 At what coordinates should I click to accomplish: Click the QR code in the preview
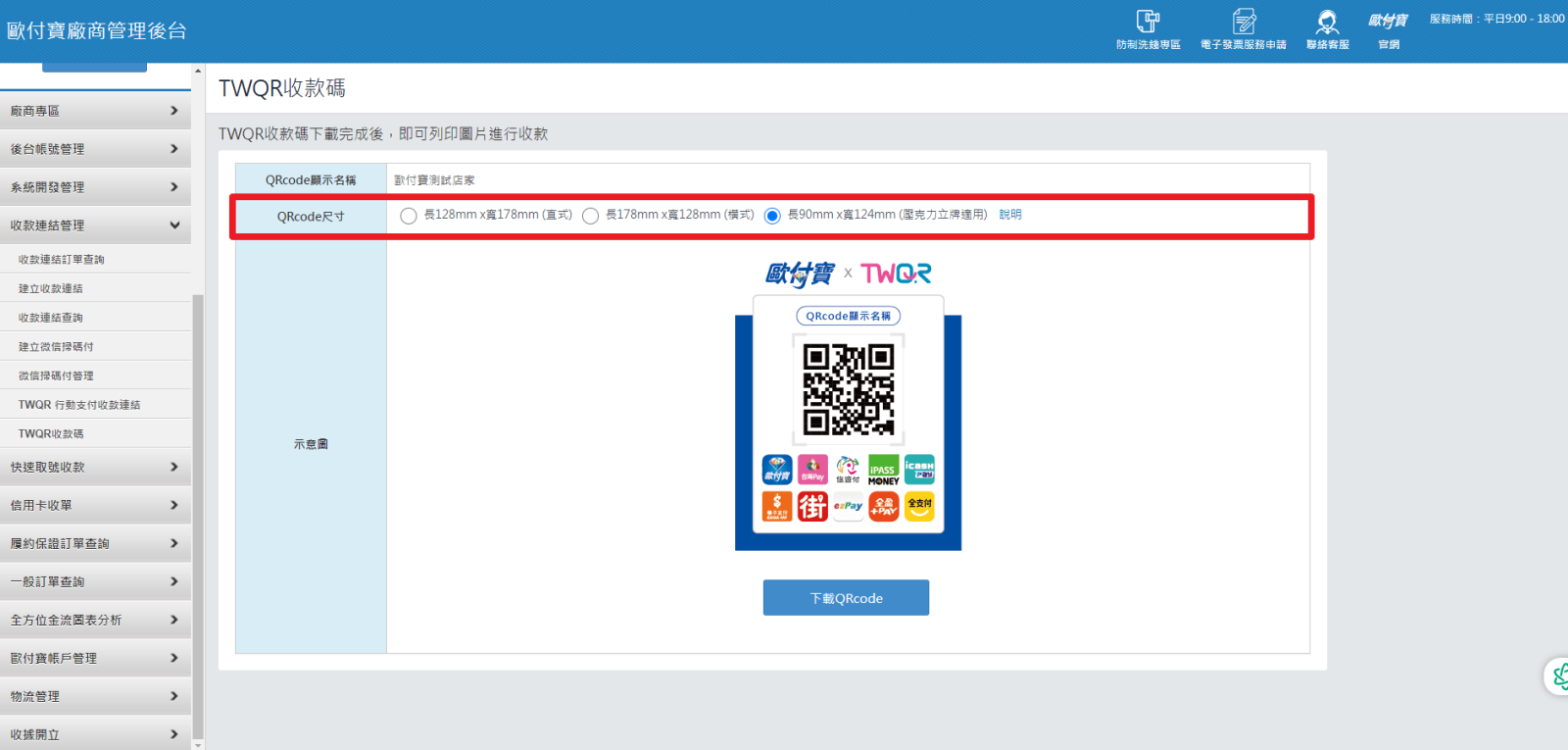848,389
